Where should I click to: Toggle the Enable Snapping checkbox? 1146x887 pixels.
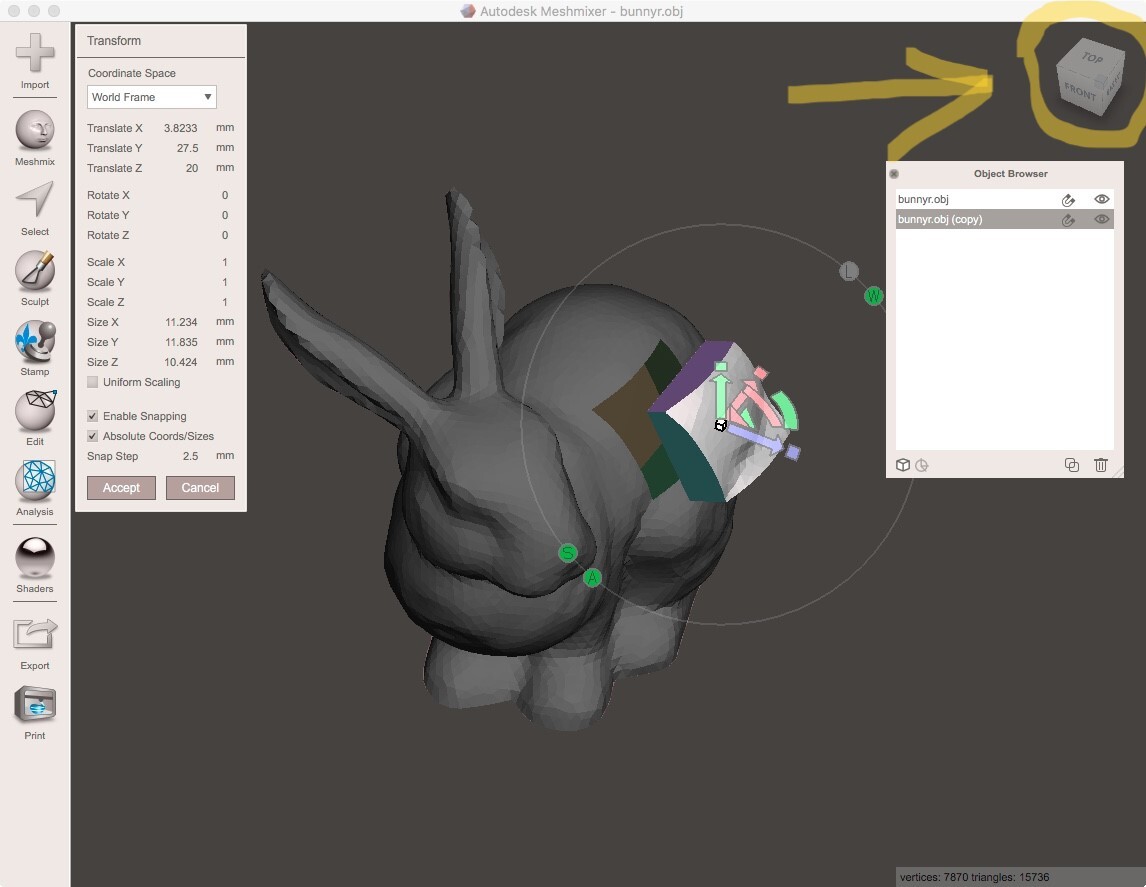[93, 416]
